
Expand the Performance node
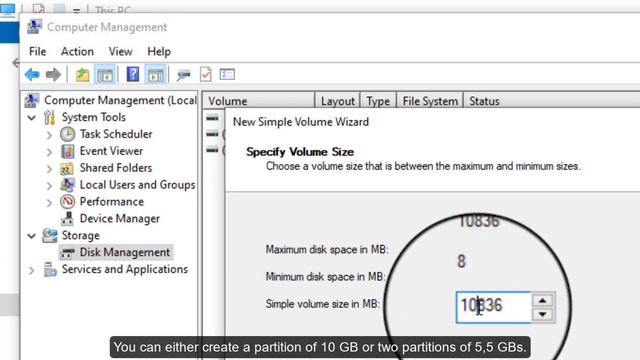point(49,202)
